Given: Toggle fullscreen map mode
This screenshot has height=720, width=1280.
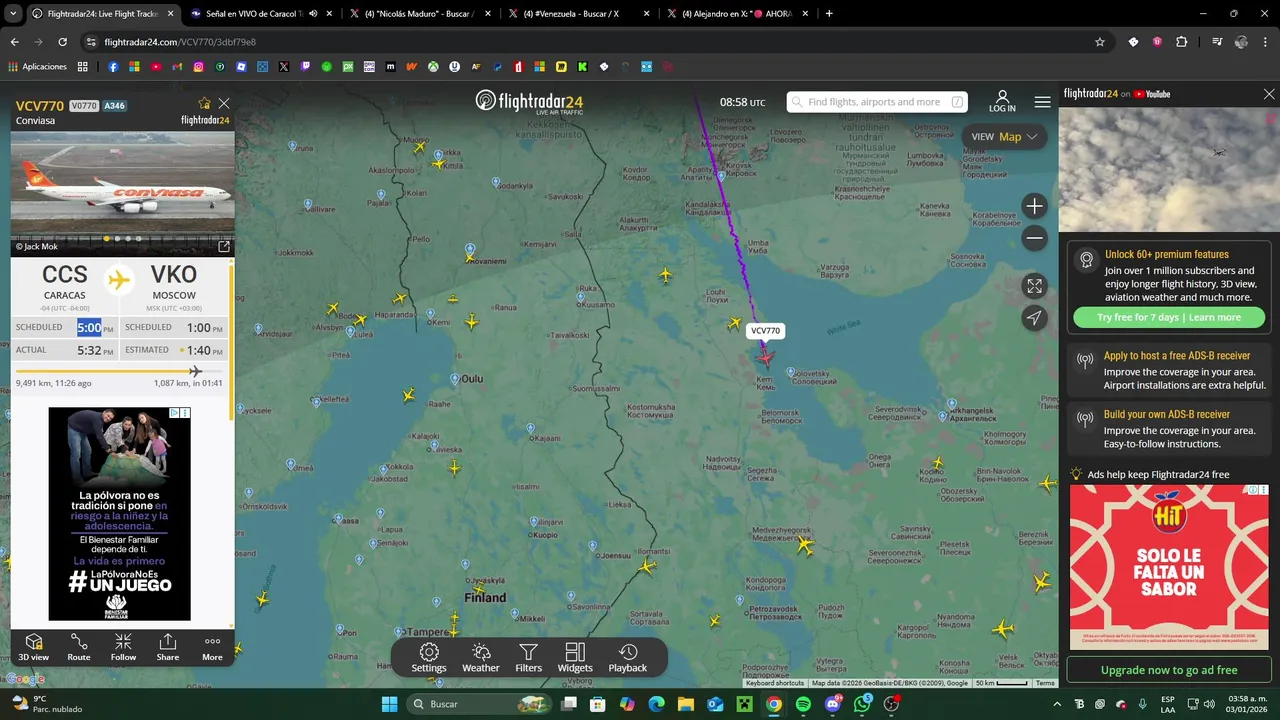Looking at the screenshot, I should click(1035, 286).
